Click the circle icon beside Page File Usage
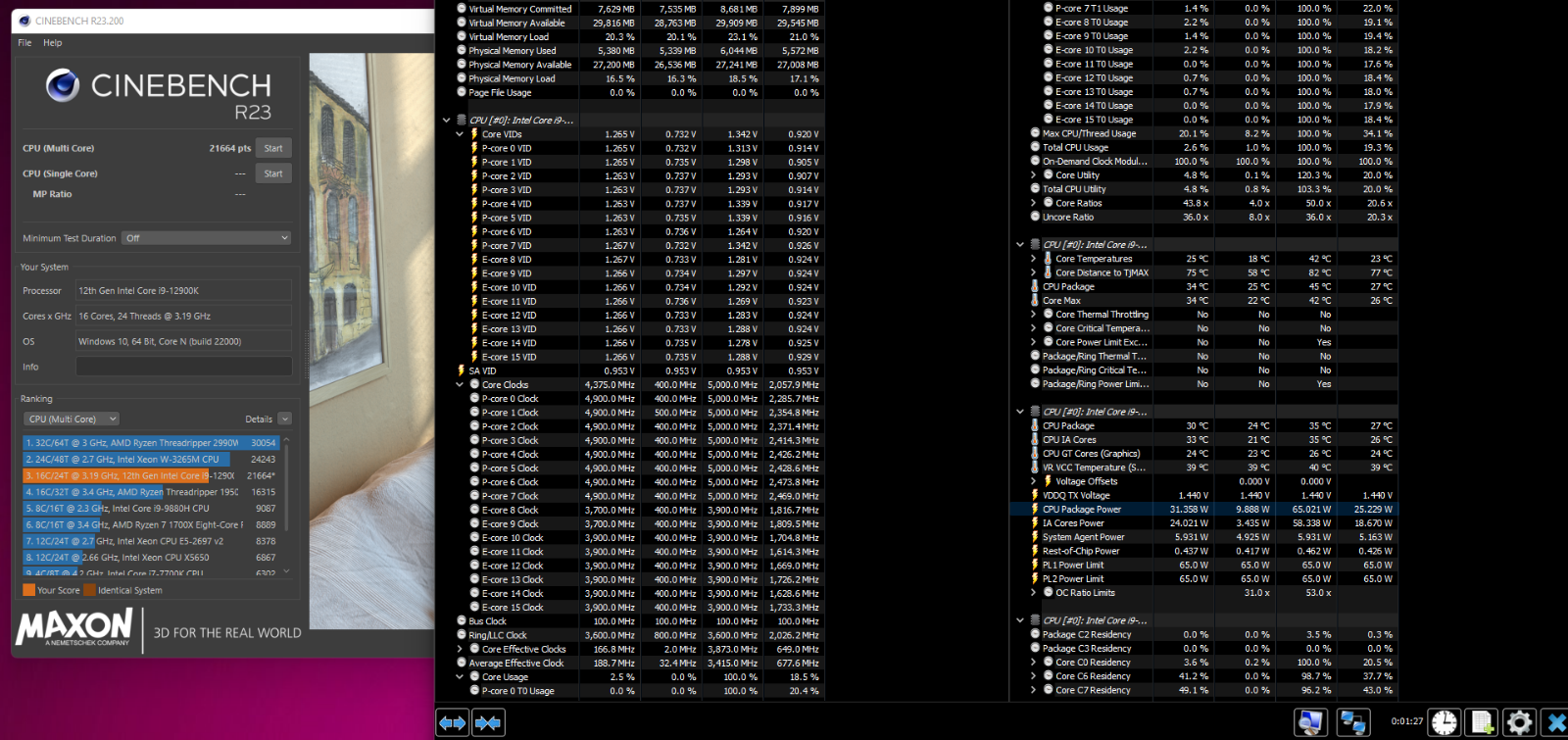 click(461, 93)
